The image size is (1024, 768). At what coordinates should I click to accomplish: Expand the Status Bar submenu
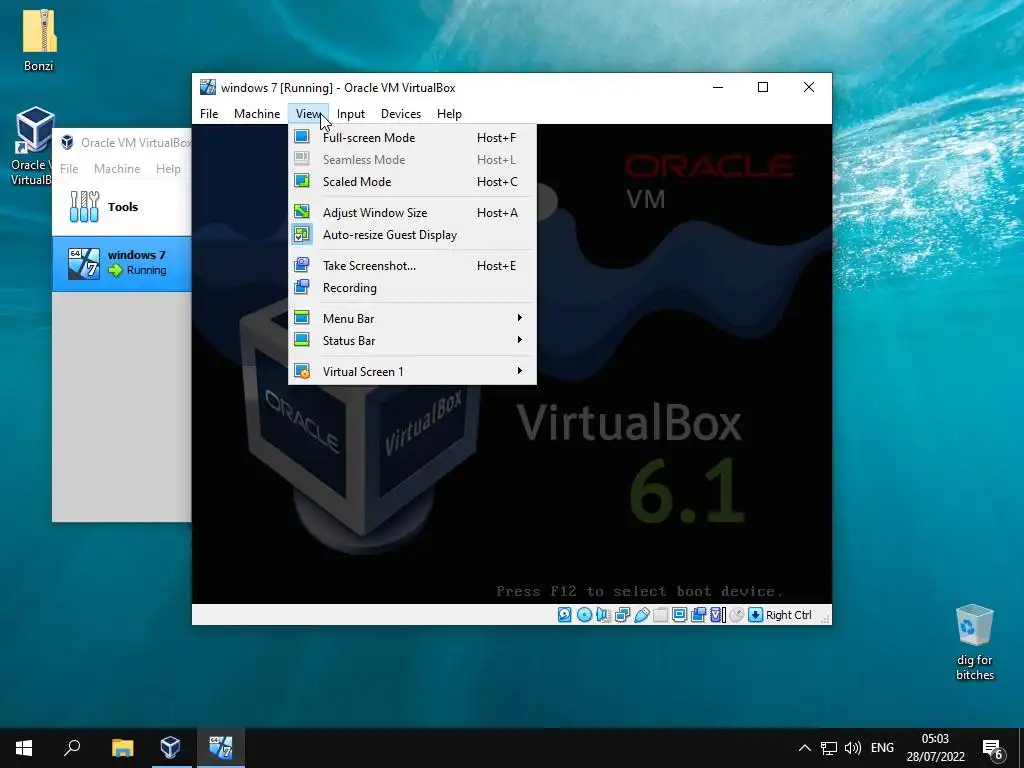pyautogui.click(x=412, y=341)
